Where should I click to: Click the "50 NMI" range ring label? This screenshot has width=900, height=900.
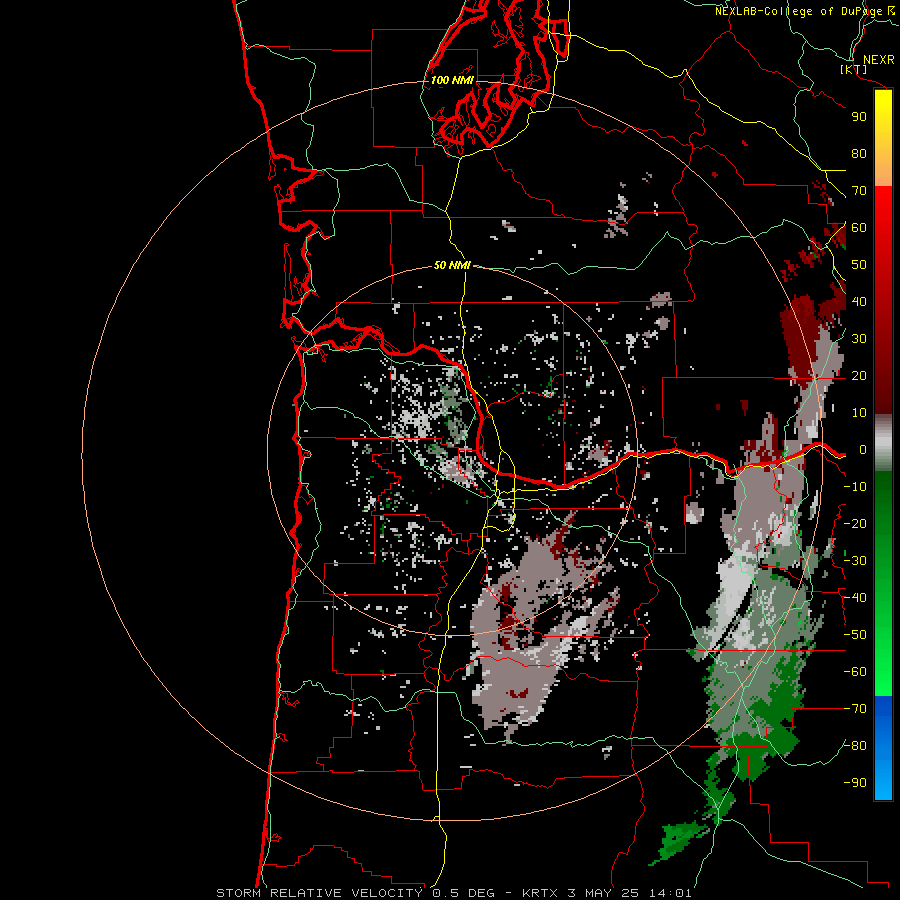(452, 265)
